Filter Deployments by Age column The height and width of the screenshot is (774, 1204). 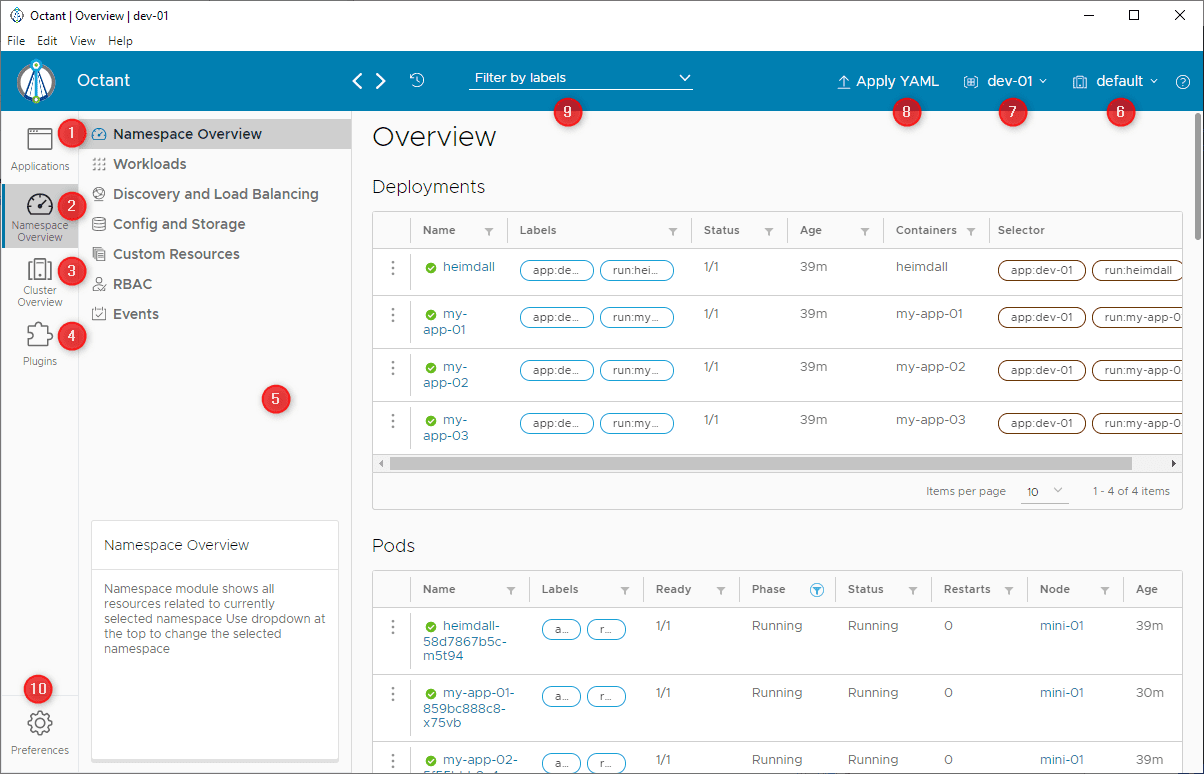coord(865,231)
